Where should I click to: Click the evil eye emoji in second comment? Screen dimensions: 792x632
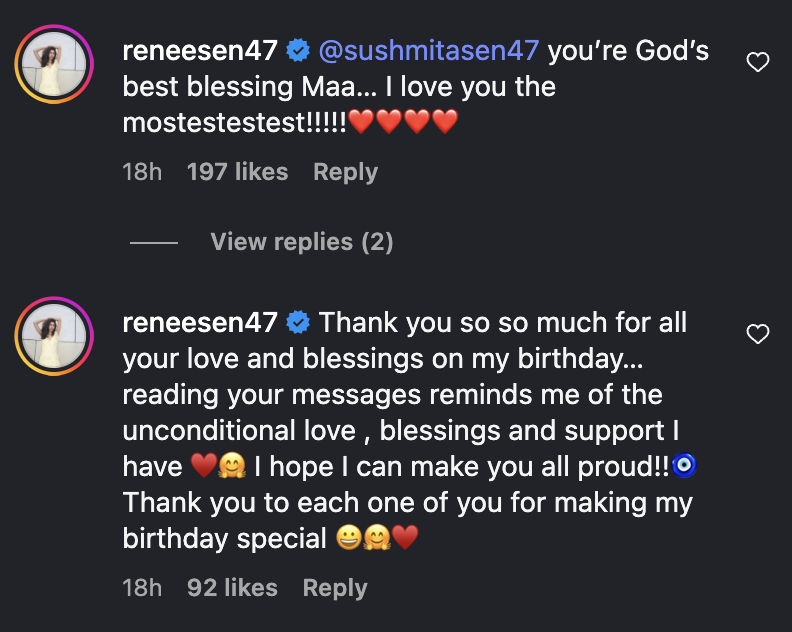684,466
